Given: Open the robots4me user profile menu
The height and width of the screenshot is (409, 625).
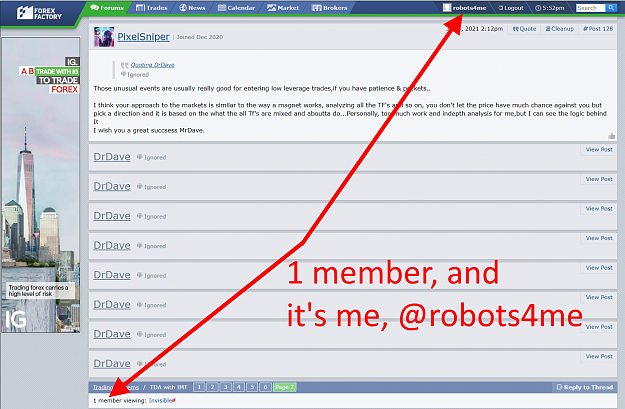Looking at the screenshot, I should 465,8.
